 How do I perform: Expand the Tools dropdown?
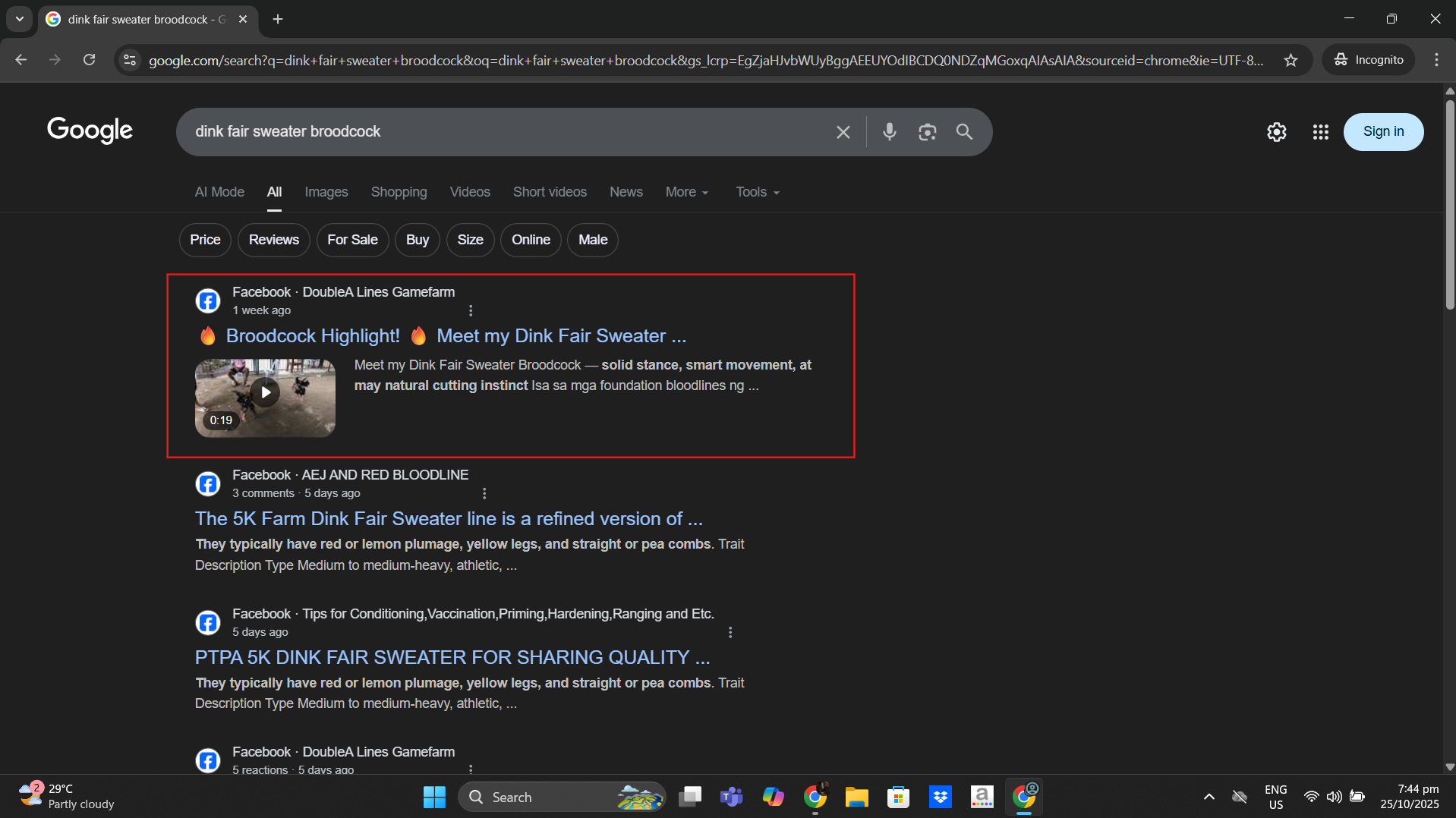[x=757, y=192]
